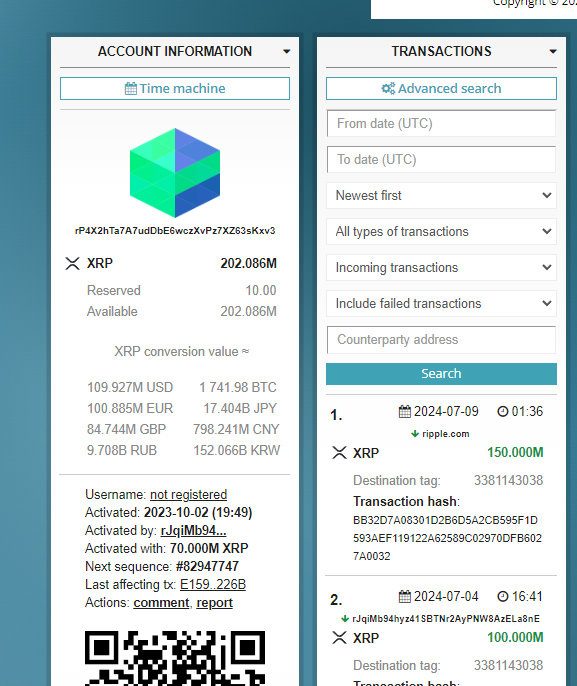Click the Reserved 10.00 value
Viewport: 577px width, 686px height.
pyautogui.click(x=261, y=290)
